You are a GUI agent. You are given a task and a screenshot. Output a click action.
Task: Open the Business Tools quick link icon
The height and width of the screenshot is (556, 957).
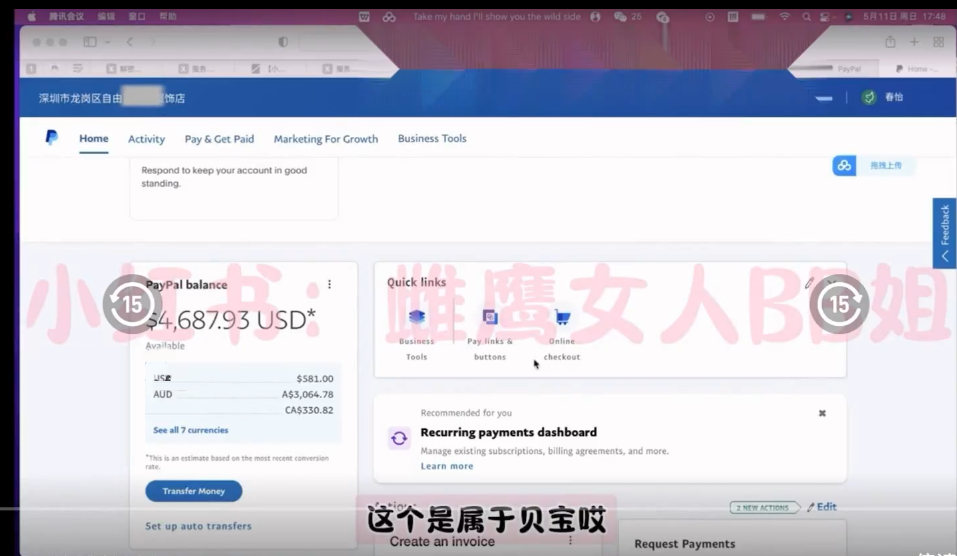[417, 317]
